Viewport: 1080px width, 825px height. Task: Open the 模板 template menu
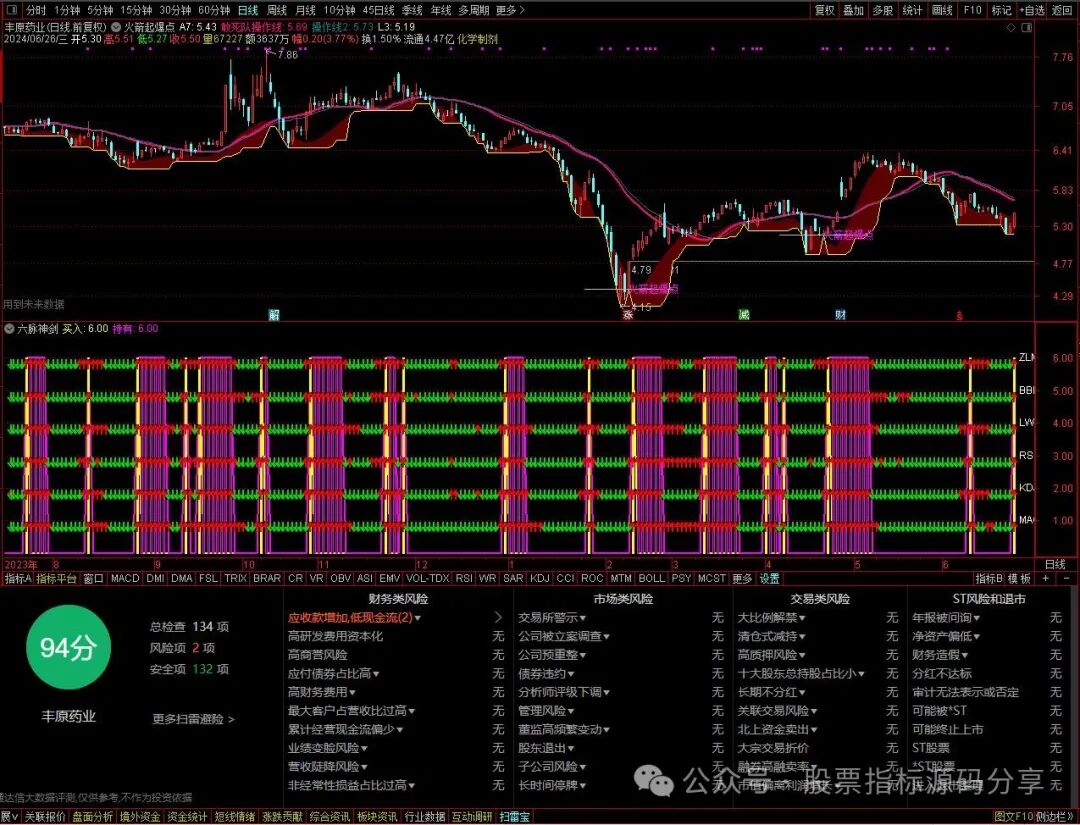[x=1019, y=578]
